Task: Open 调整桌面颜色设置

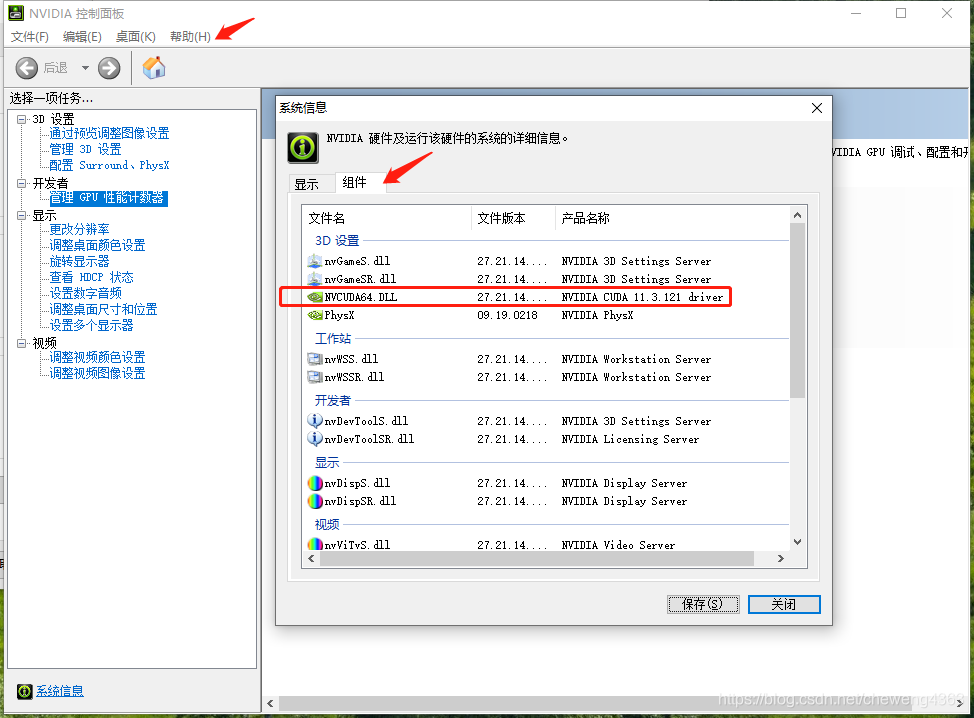Action: pyautogui.click(x=98, y=245)
